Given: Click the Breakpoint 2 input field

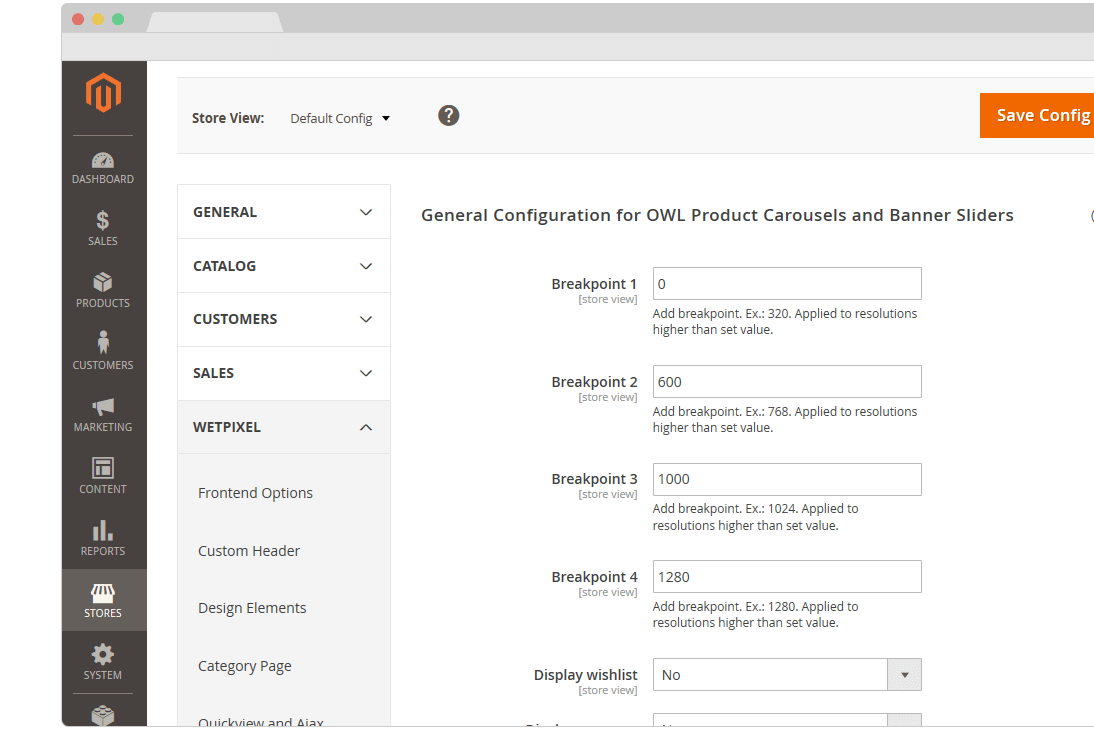Looking at the screenshot, I should coord(787,382).
